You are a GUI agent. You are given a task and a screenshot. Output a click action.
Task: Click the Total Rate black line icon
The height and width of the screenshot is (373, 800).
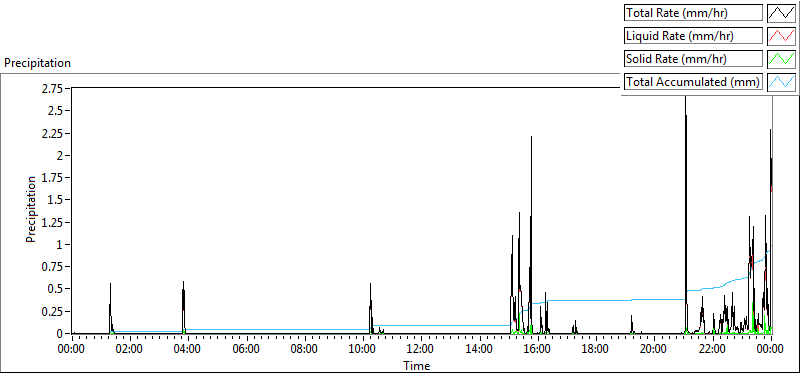(x=781, y=13)
